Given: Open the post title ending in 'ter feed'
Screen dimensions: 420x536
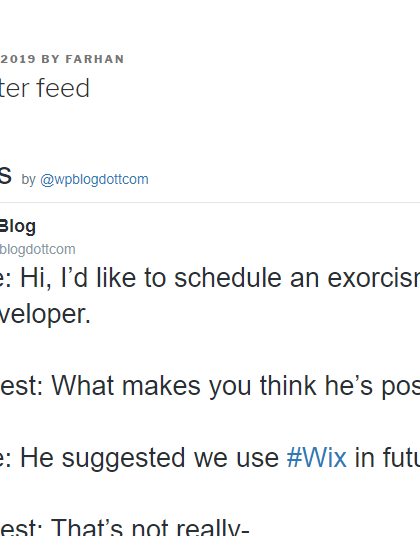Looking at the screenshot, I should tap(44, 88).
